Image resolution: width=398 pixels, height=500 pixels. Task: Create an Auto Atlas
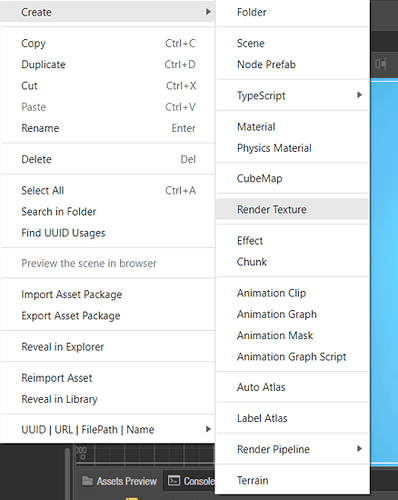click(x=292, y=387)
